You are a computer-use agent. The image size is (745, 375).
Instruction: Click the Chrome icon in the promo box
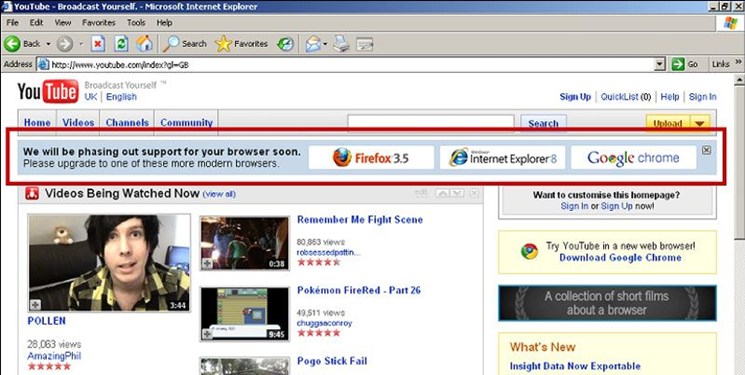coord(529,251)
